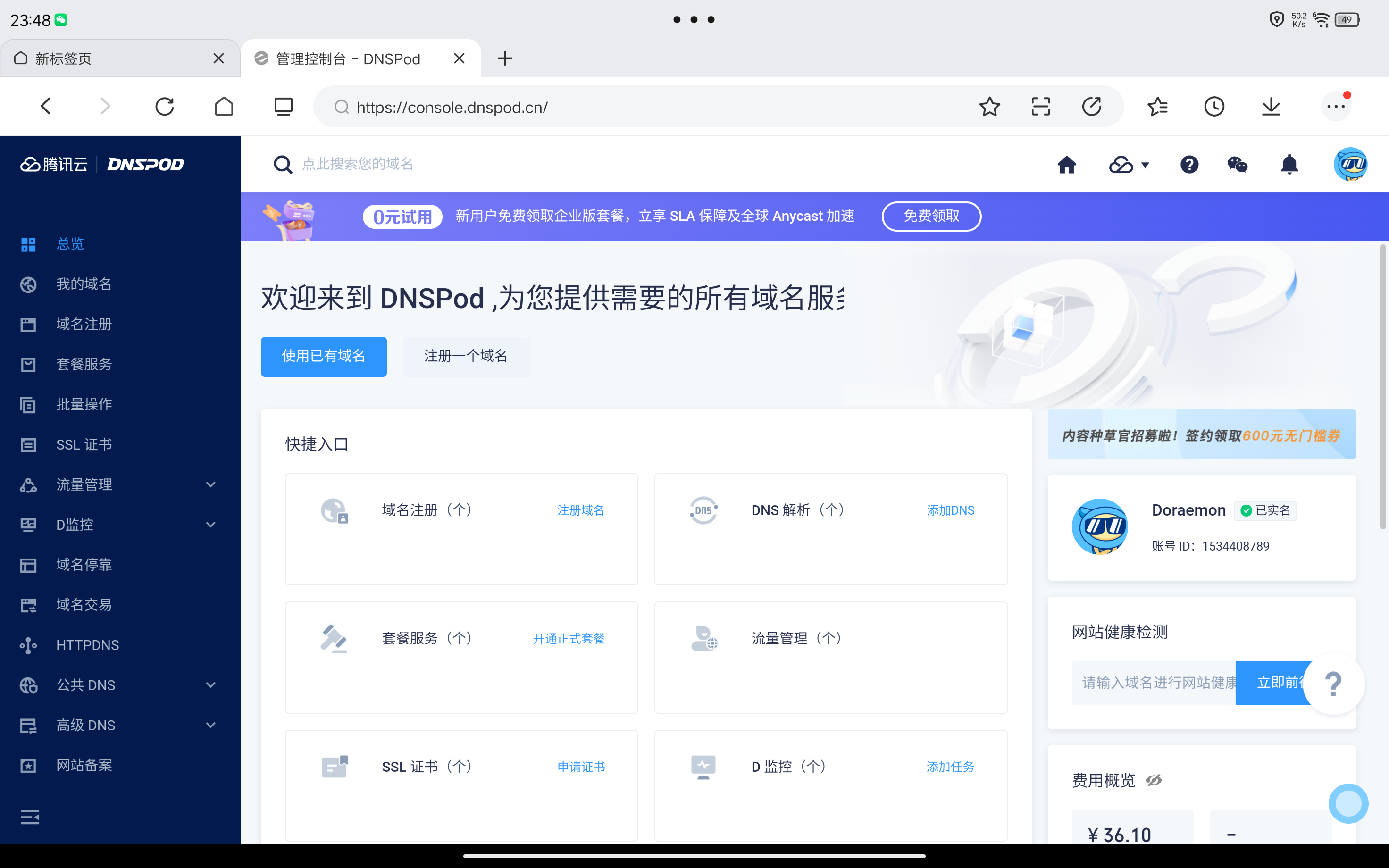Open the 网站备案 sidebar entry
The width and height of the screenshot is (1389, 868).
(x=84, y=765)
